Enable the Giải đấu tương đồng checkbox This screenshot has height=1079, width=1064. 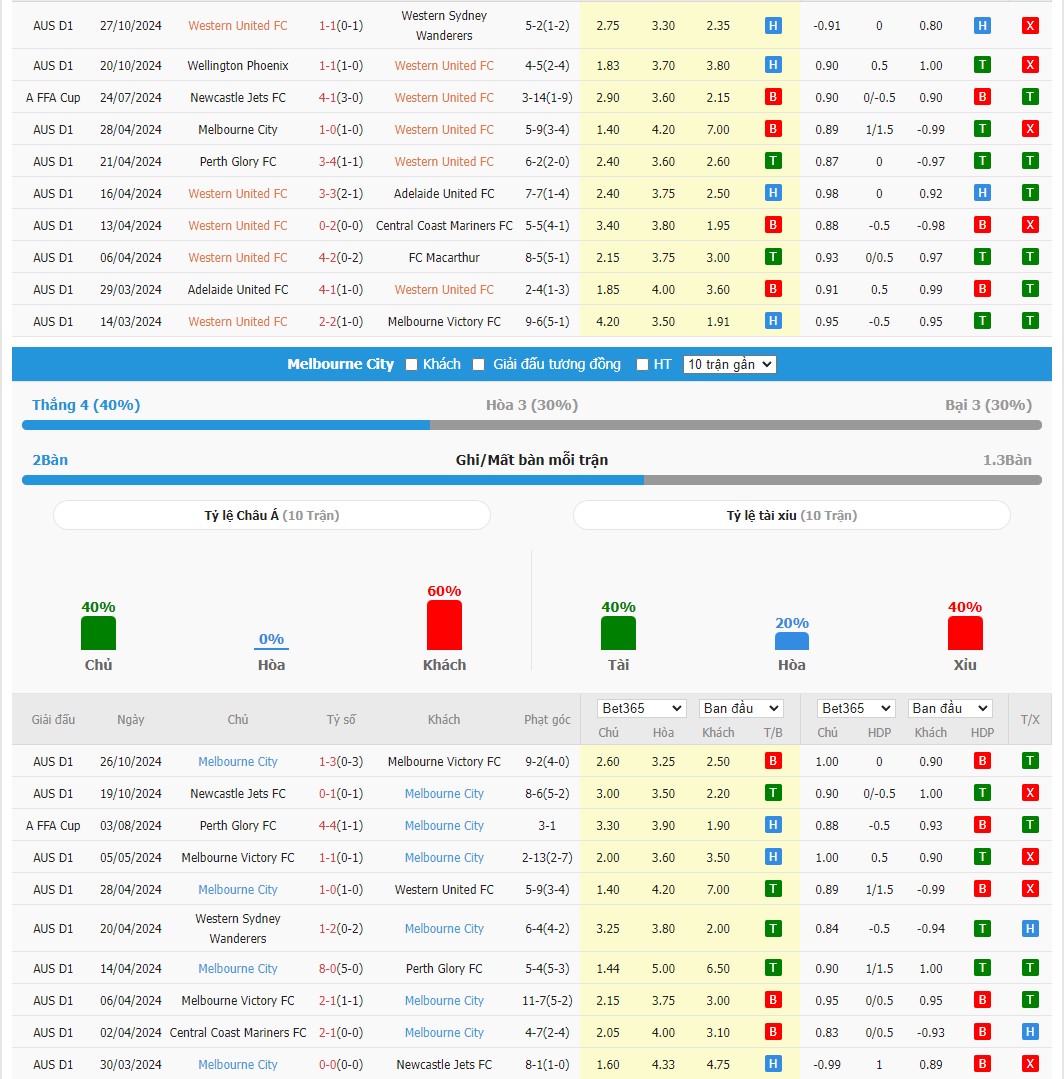point(478,365)
